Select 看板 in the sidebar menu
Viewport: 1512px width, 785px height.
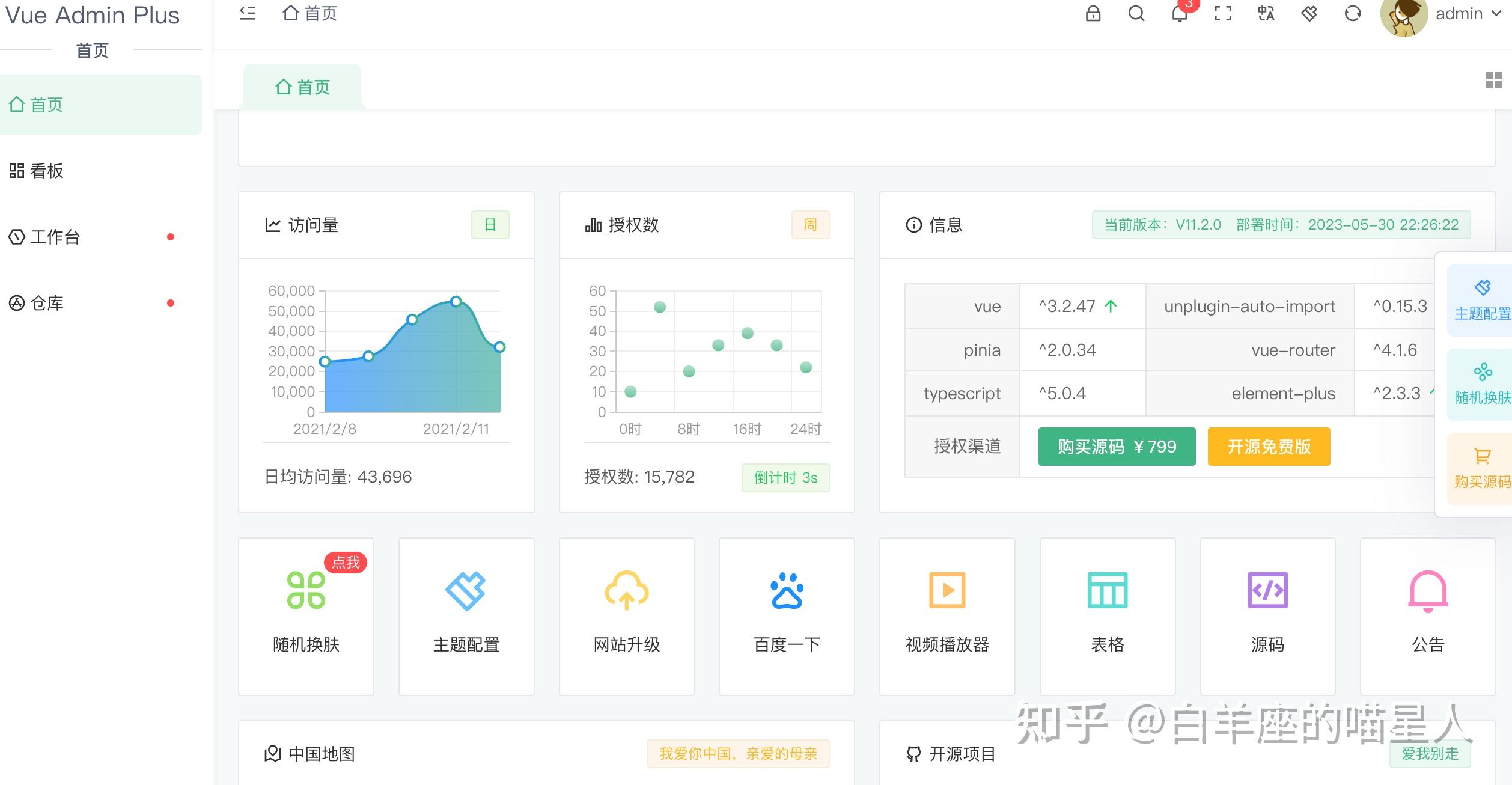click(47, 171)
